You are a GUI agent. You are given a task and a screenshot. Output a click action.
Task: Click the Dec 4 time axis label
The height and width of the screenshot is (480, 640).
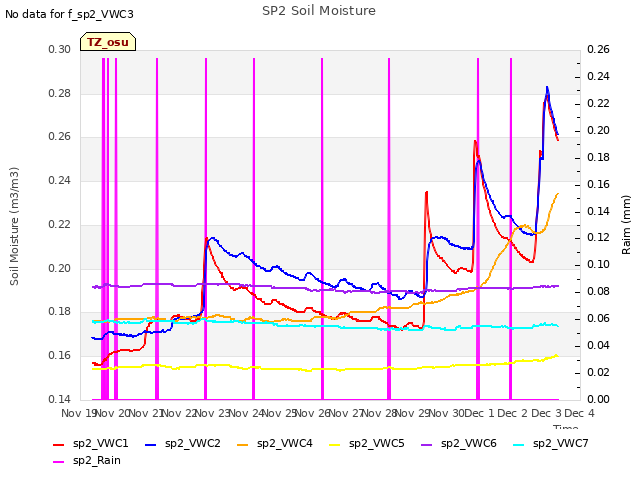pyautogui.click(x=579, y=413)
